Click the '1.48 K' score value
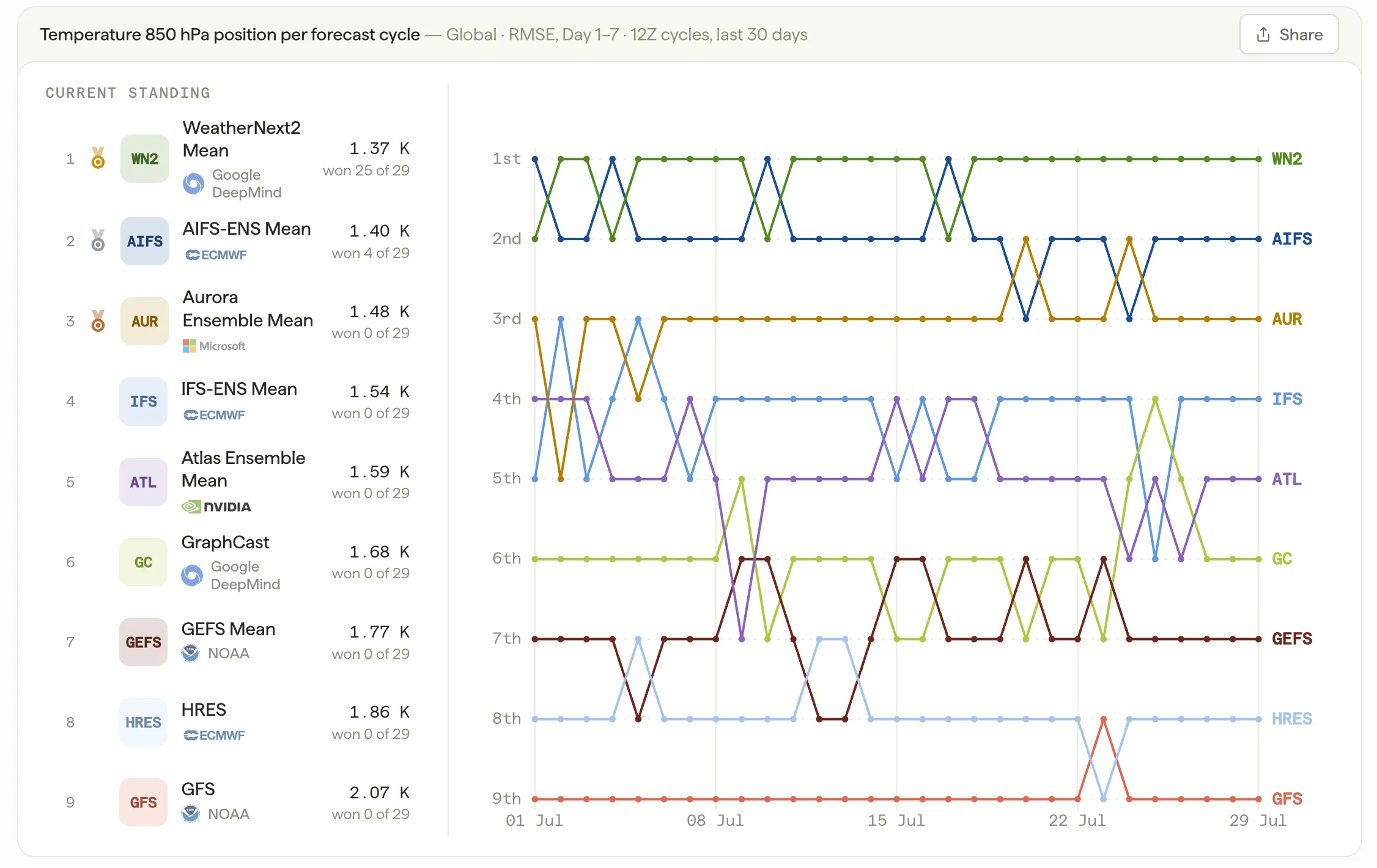The height and width of the screenshot is (868, 1377). (x=379, y=312)
